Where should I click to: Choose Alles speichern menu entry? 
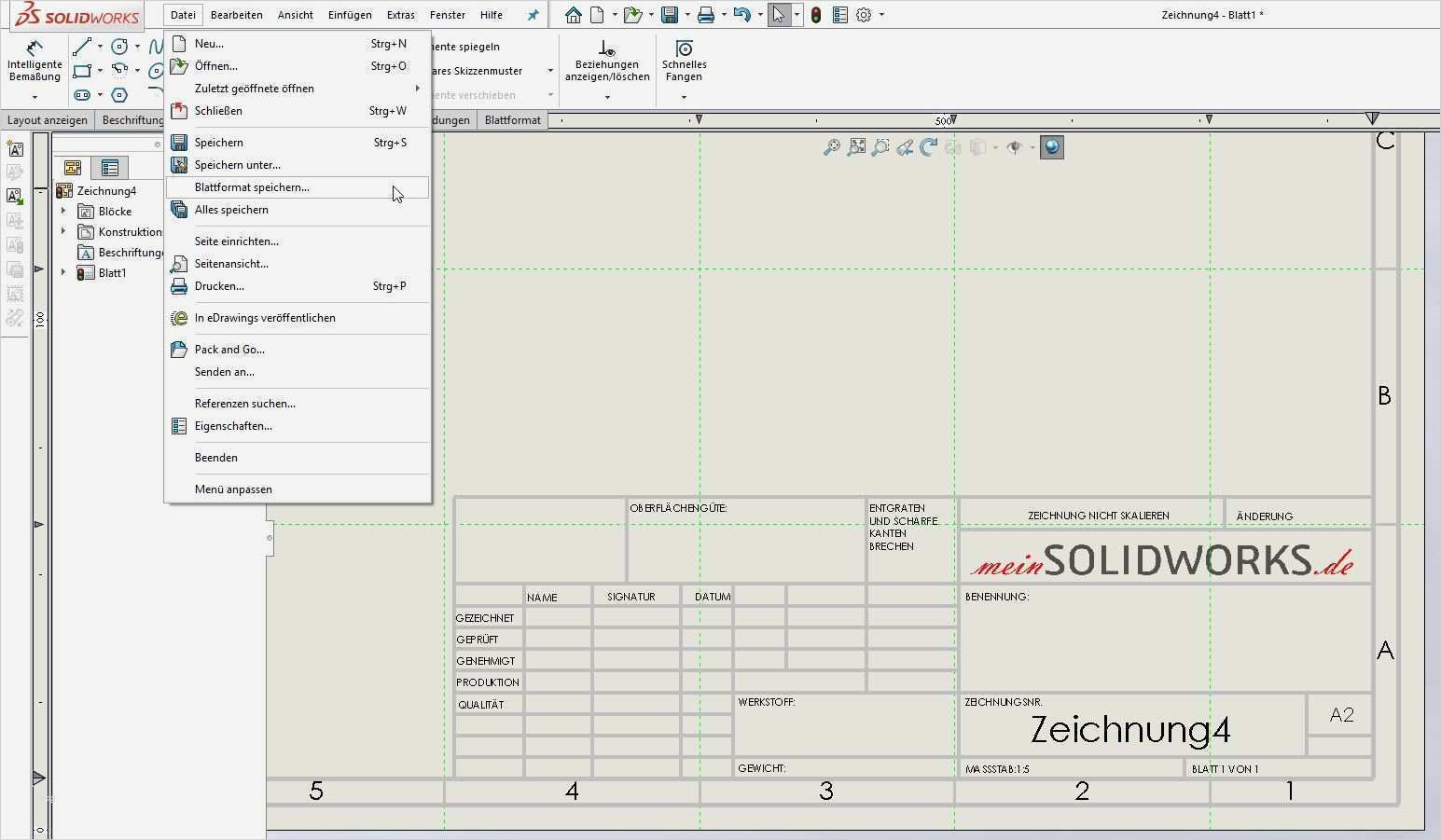pos(298,210)
